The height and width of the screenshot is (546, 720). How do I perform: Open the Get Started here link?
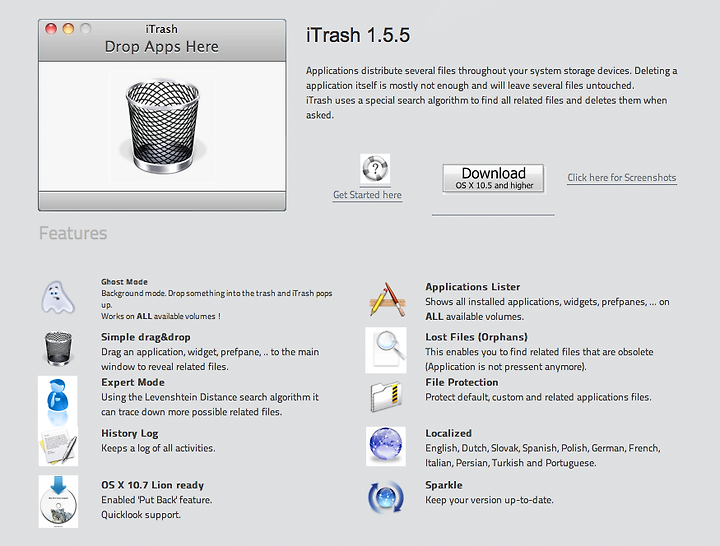click(x=367, y=195)
